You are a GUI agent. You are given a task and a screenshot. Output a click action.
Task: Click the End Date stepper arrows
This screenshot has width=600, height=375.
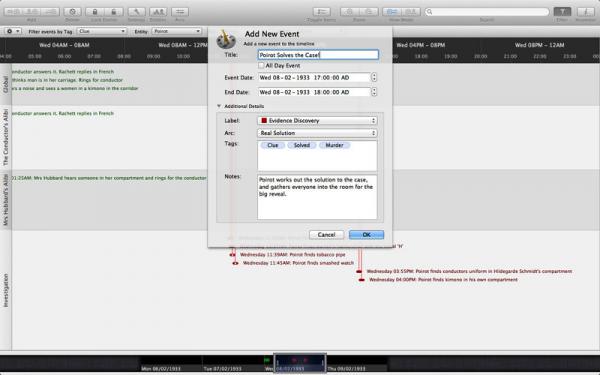[374, 92]
